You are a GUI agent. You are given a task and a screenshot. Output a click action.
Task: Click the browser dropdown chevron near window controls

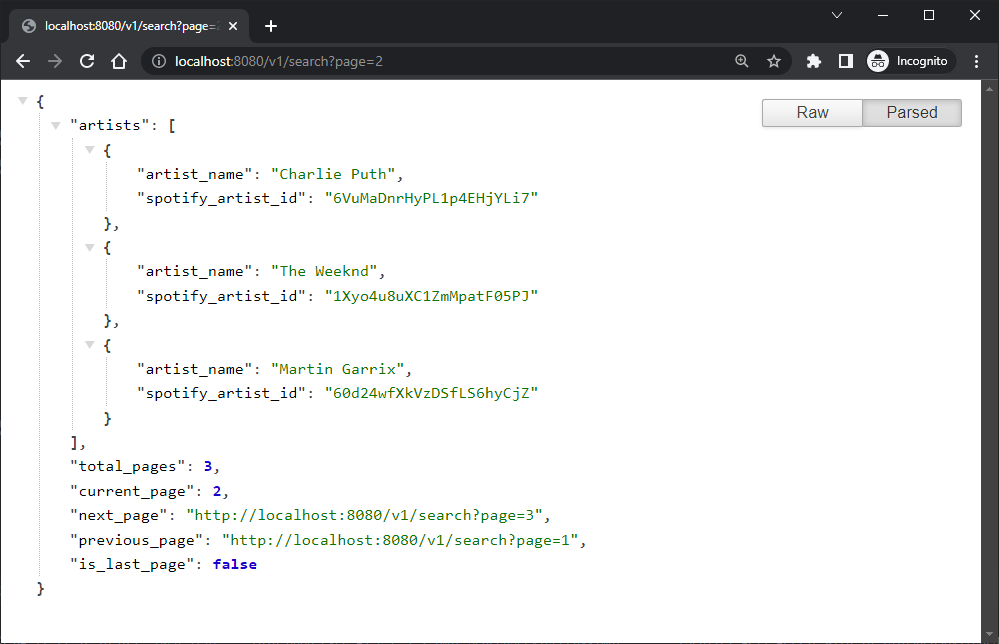(836, 15)
